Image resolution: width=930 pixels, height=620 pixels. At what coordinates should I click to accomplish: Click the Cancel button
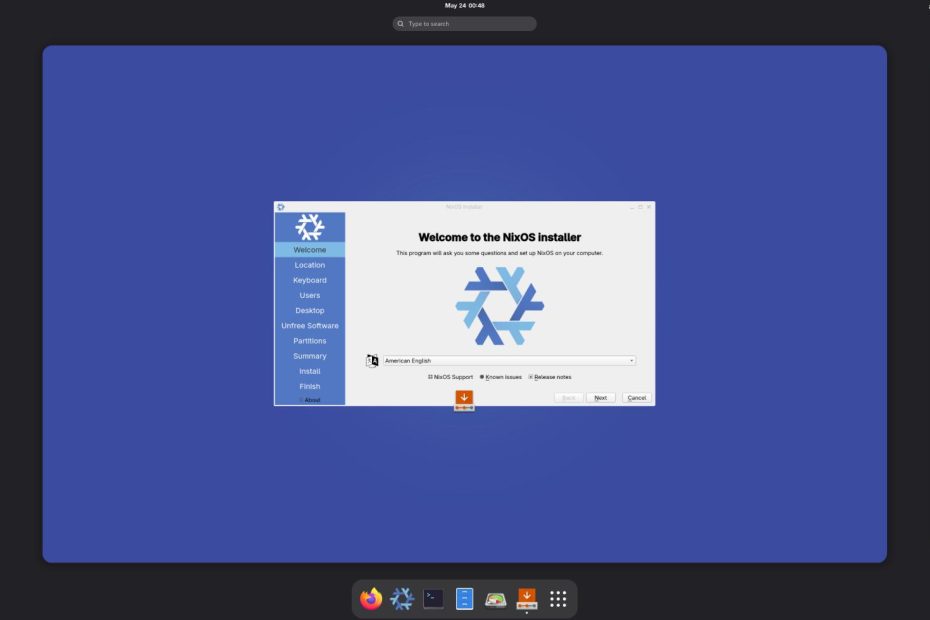coord(636,398)
